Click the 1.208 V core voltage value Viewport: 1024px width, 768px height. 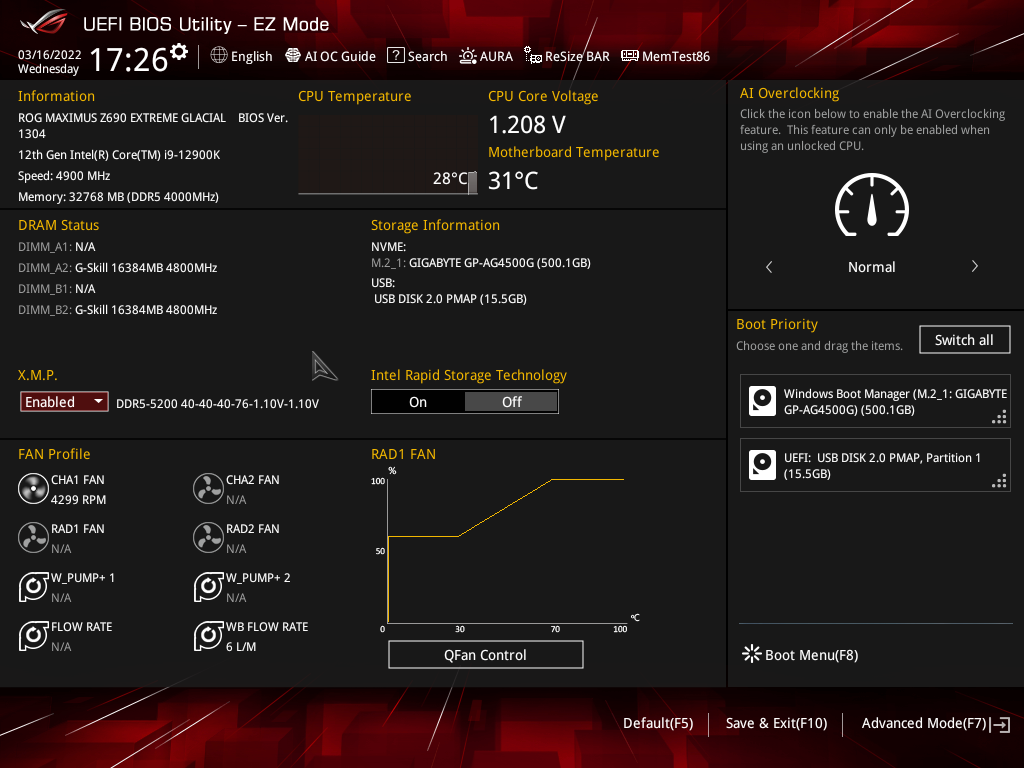tap(527, 125)
